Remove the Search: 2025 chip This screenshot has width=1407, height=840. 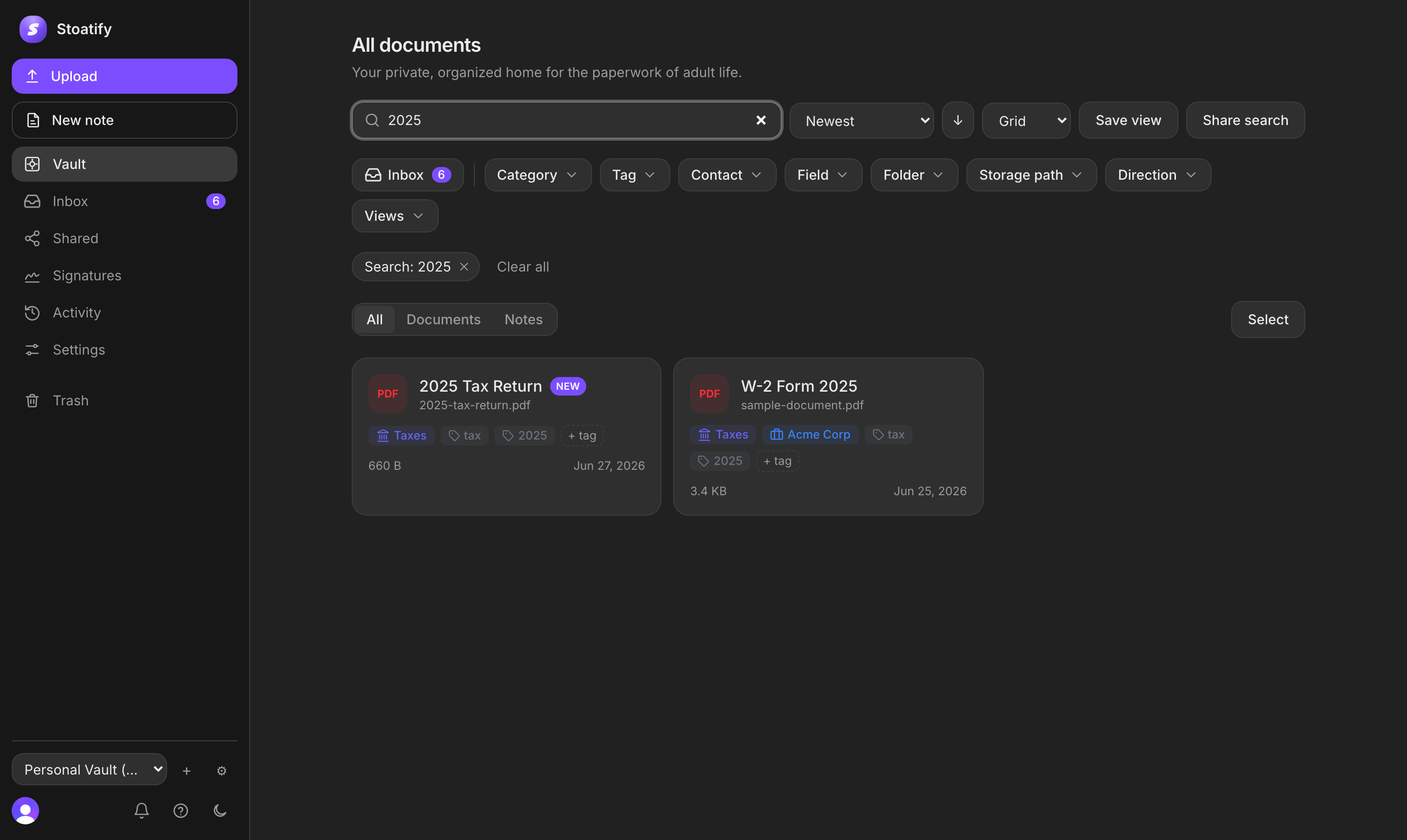pyautogui.click(x=464, y=267)
